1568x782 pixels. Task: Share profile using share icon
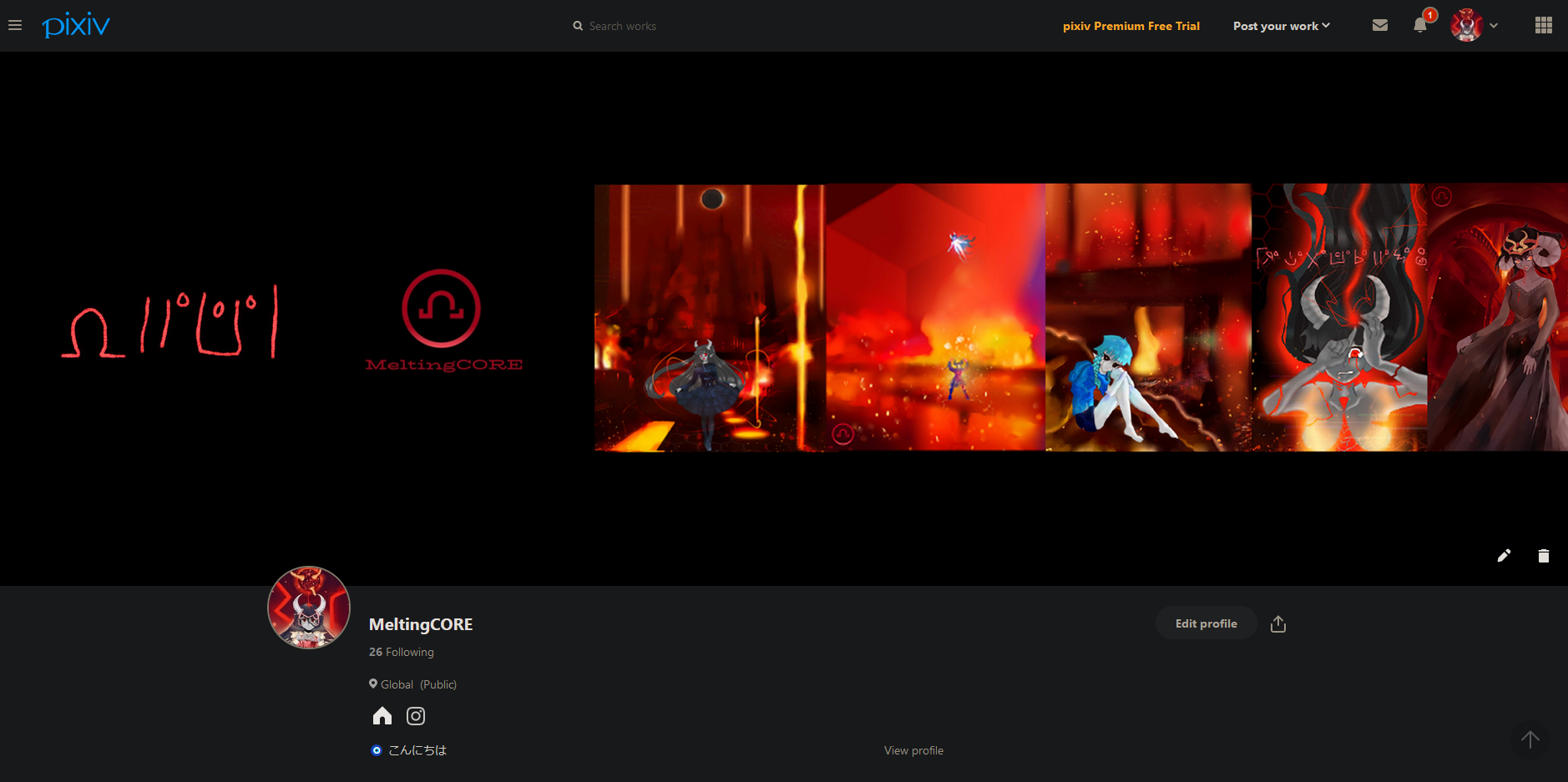click(1277, 624)
